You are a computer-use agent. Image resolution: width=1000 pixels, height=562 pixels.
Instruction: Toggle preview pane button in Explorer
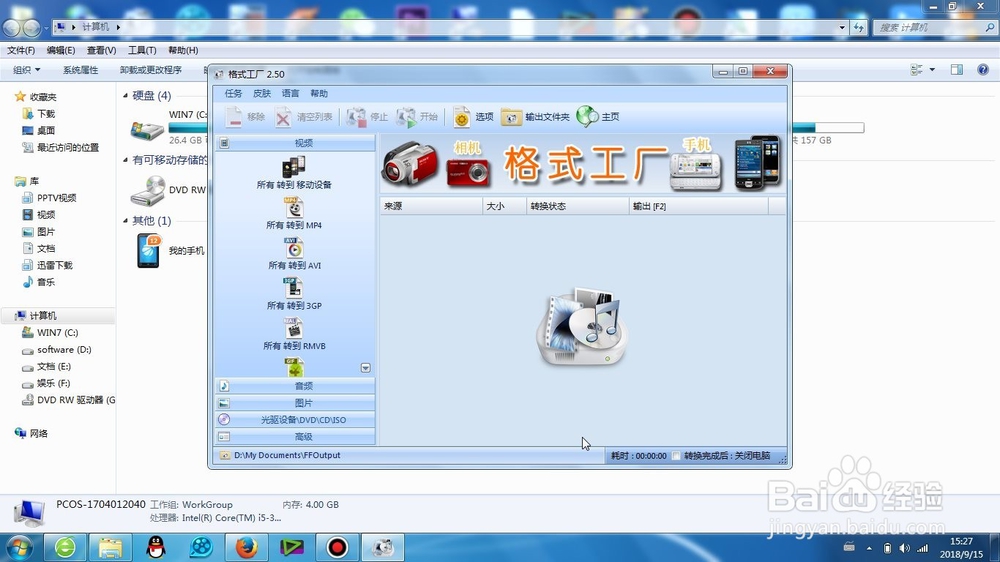(x=957, y=70)
